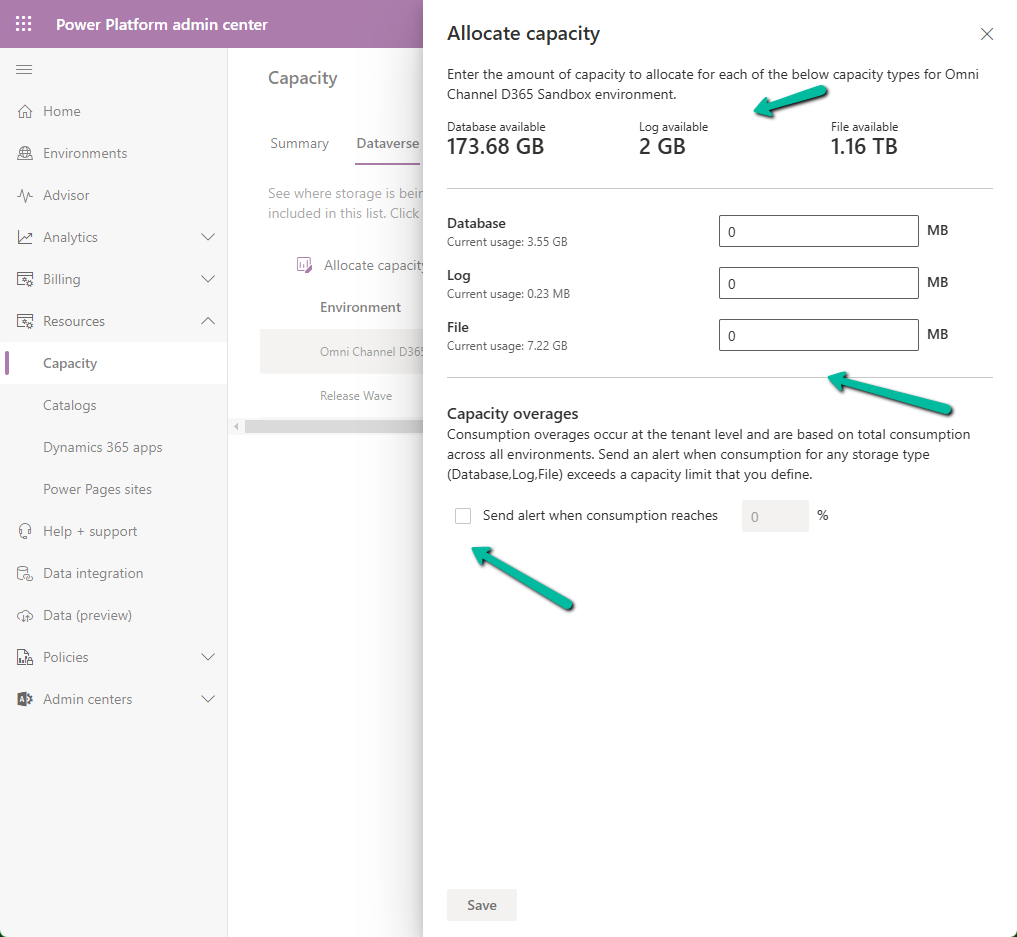Image resolution: width=1017 pixels, height=937 pixels.
Task: Open the app launcher waffle icon
Action: (22, 23)
